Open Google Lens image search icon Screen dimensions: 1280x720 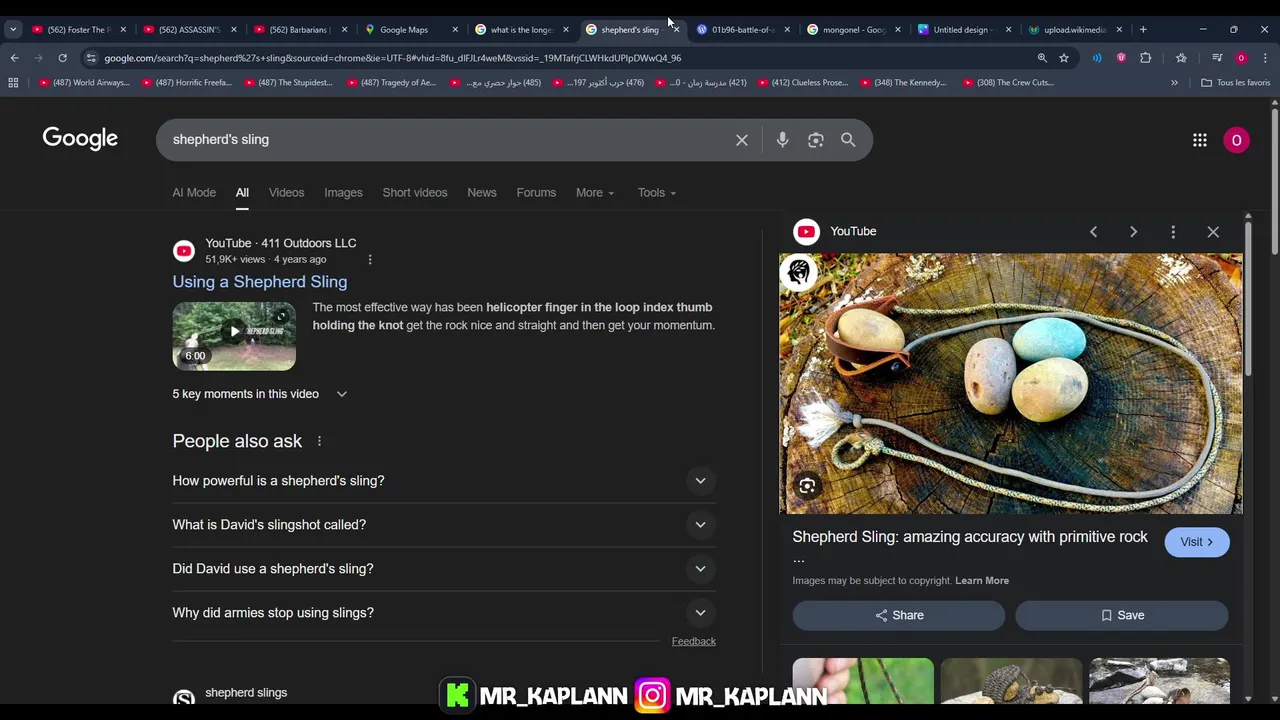tap(816, 140)
